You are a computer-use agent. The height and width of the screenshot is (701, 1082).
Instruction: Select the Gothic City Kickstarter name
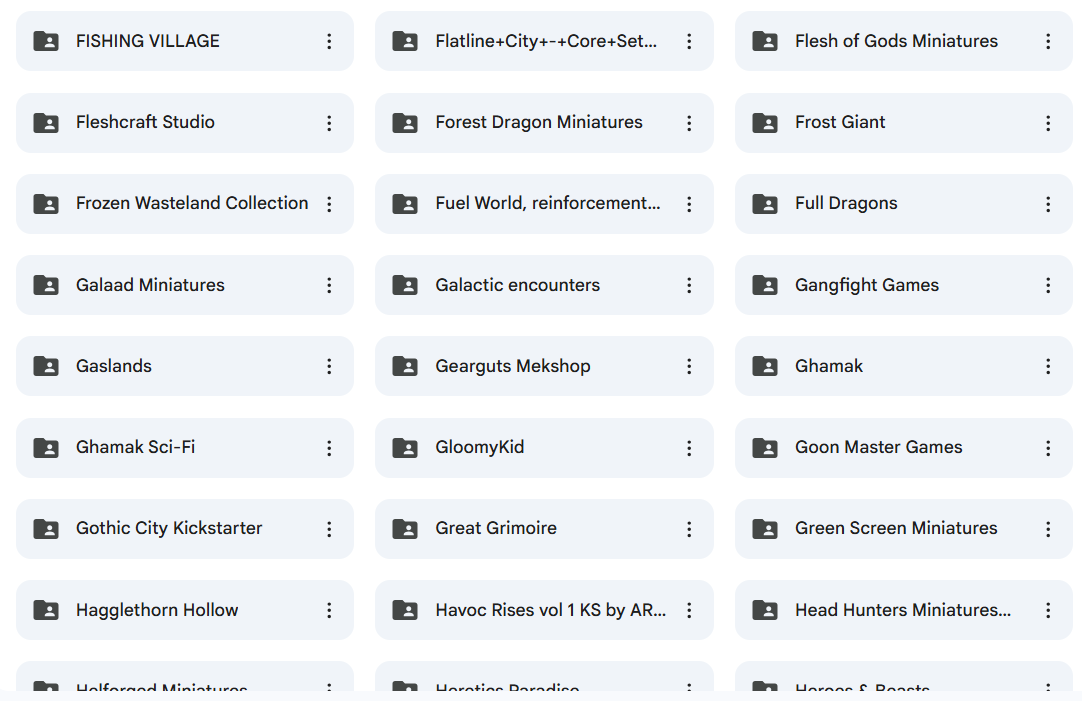(x=169, y=529)
